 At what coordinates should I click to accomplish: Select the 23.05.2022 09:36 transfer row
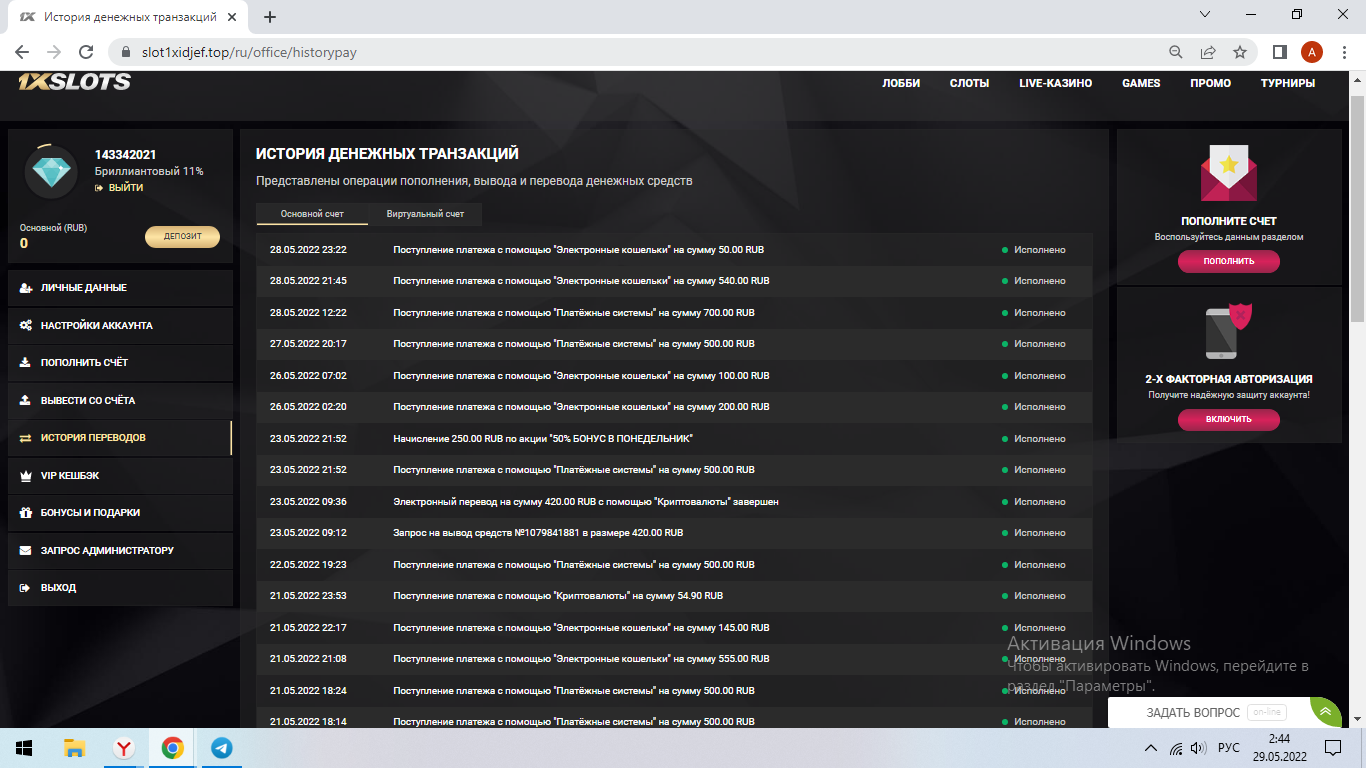point(674,502)
